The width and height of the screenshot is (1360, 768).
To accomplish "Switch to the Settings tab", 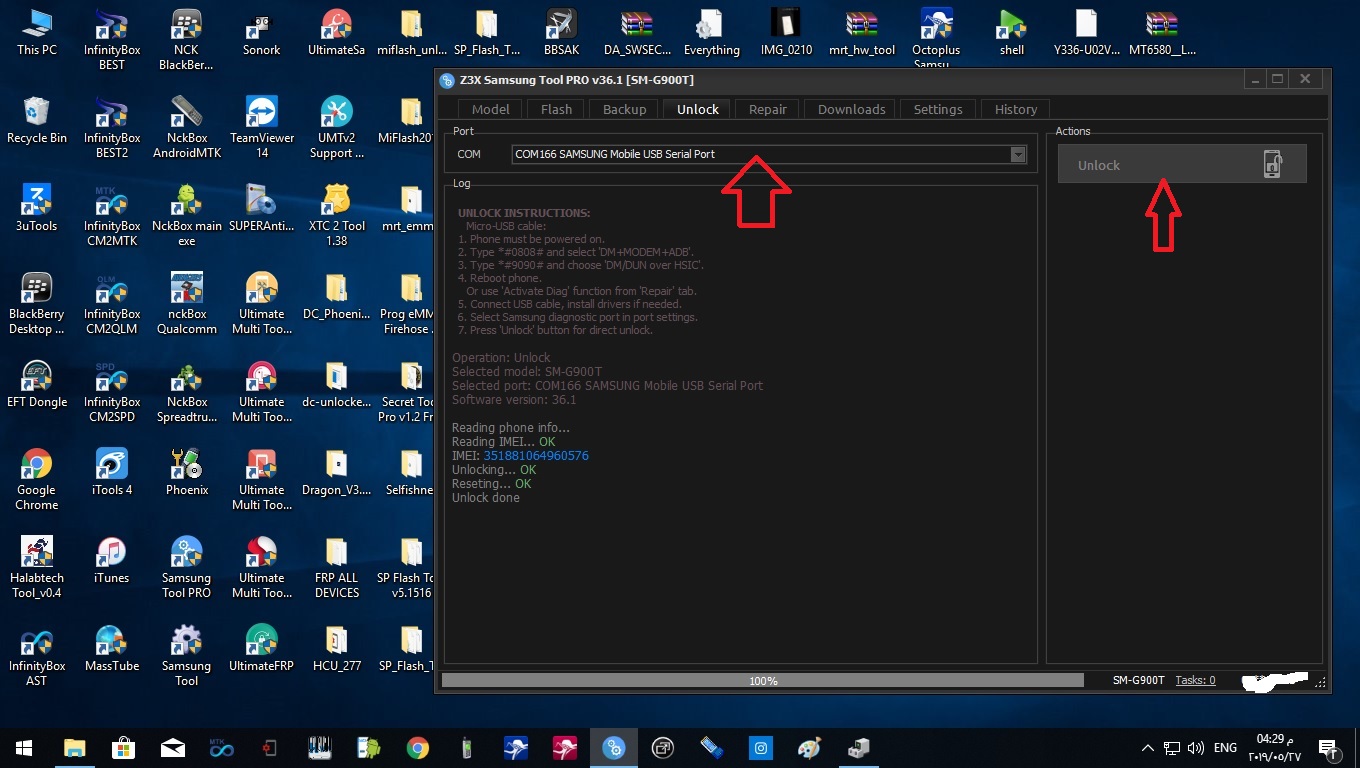I will [x=938, y=109].
